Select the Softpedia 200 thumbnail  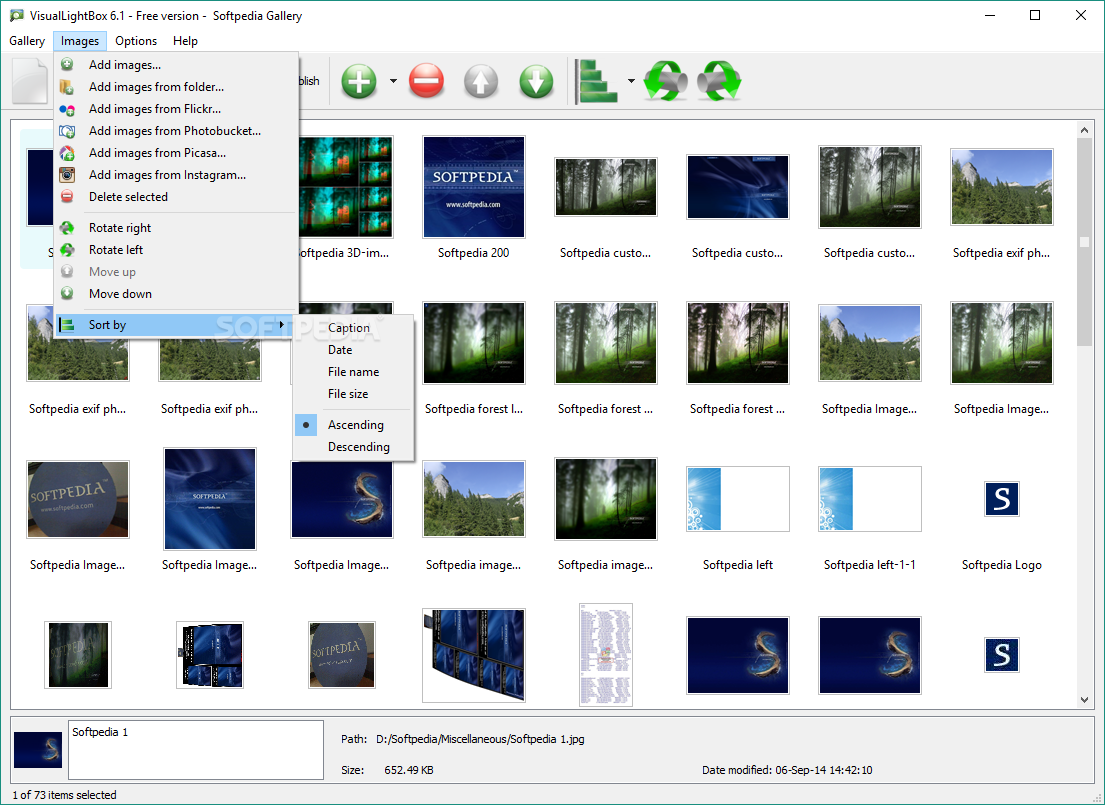coord(474,187)
